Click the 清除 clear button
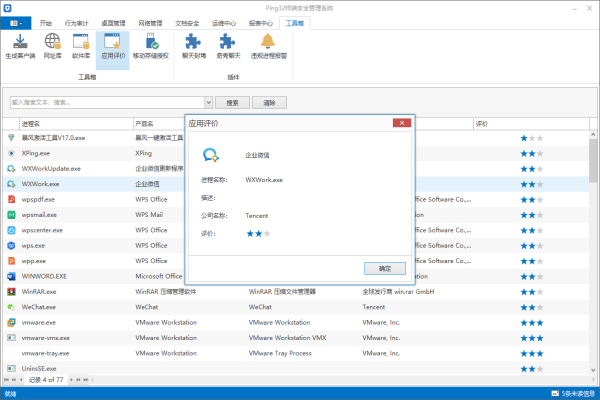 click(x=269, y=103)
